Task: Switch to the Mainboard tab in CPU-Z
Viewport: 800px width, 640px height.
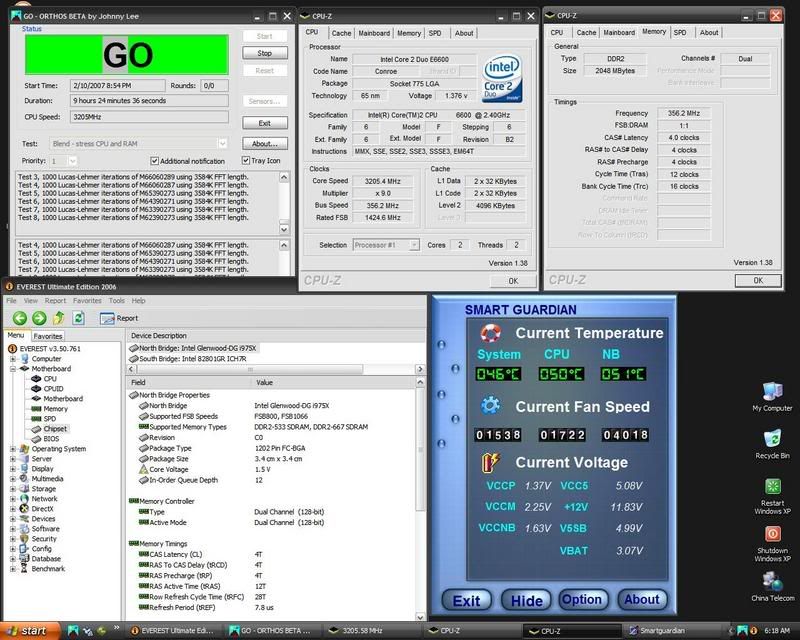Action: click(x=372, y=33)
